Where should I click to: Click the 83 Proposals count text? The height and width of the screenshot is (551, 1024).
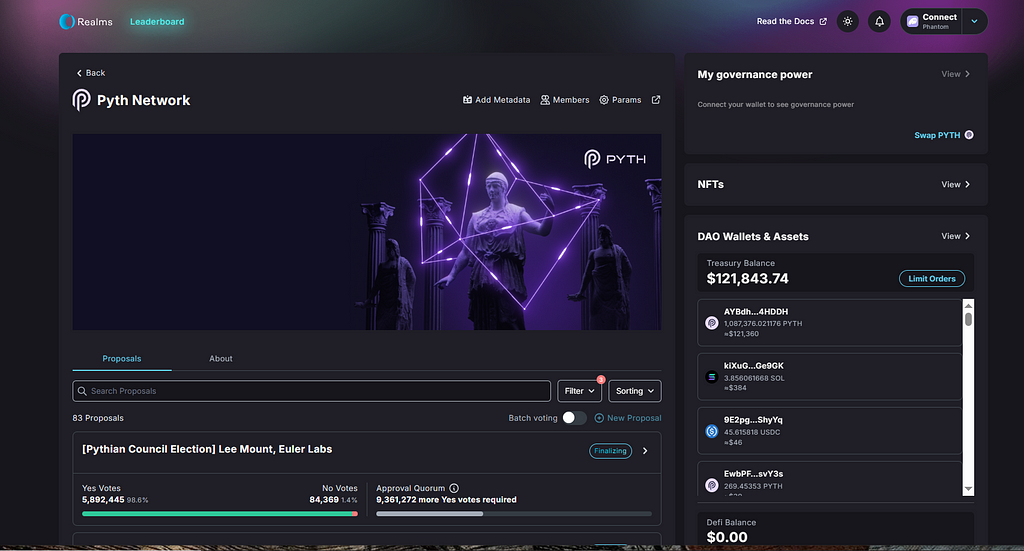pos(98,418)
